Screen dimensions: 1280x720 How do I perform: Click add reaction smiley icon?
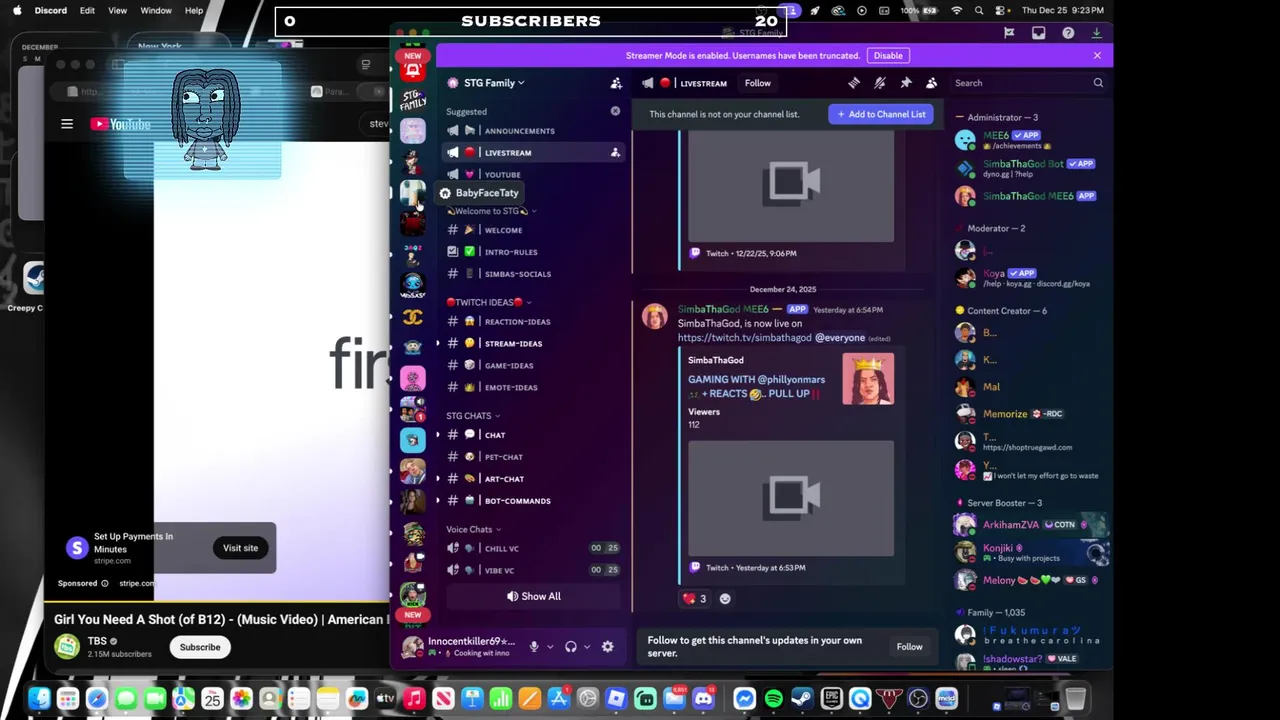click(725, 599)
